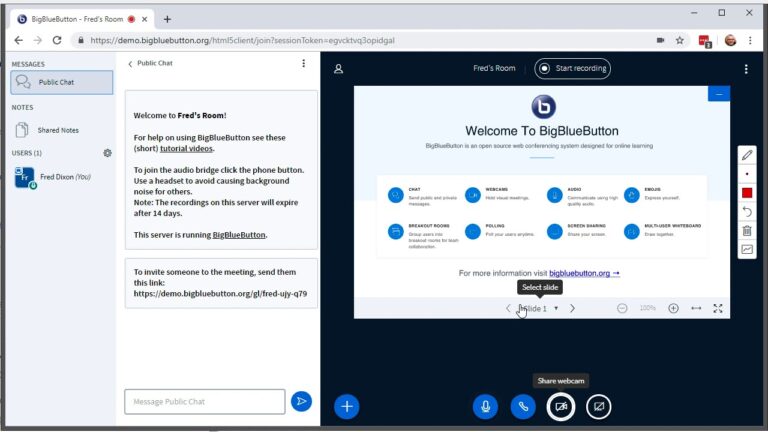768x432 pixels.
Task: Click the Message Public Chat input field
Action: pyautogui.click(x=205, y=402)
